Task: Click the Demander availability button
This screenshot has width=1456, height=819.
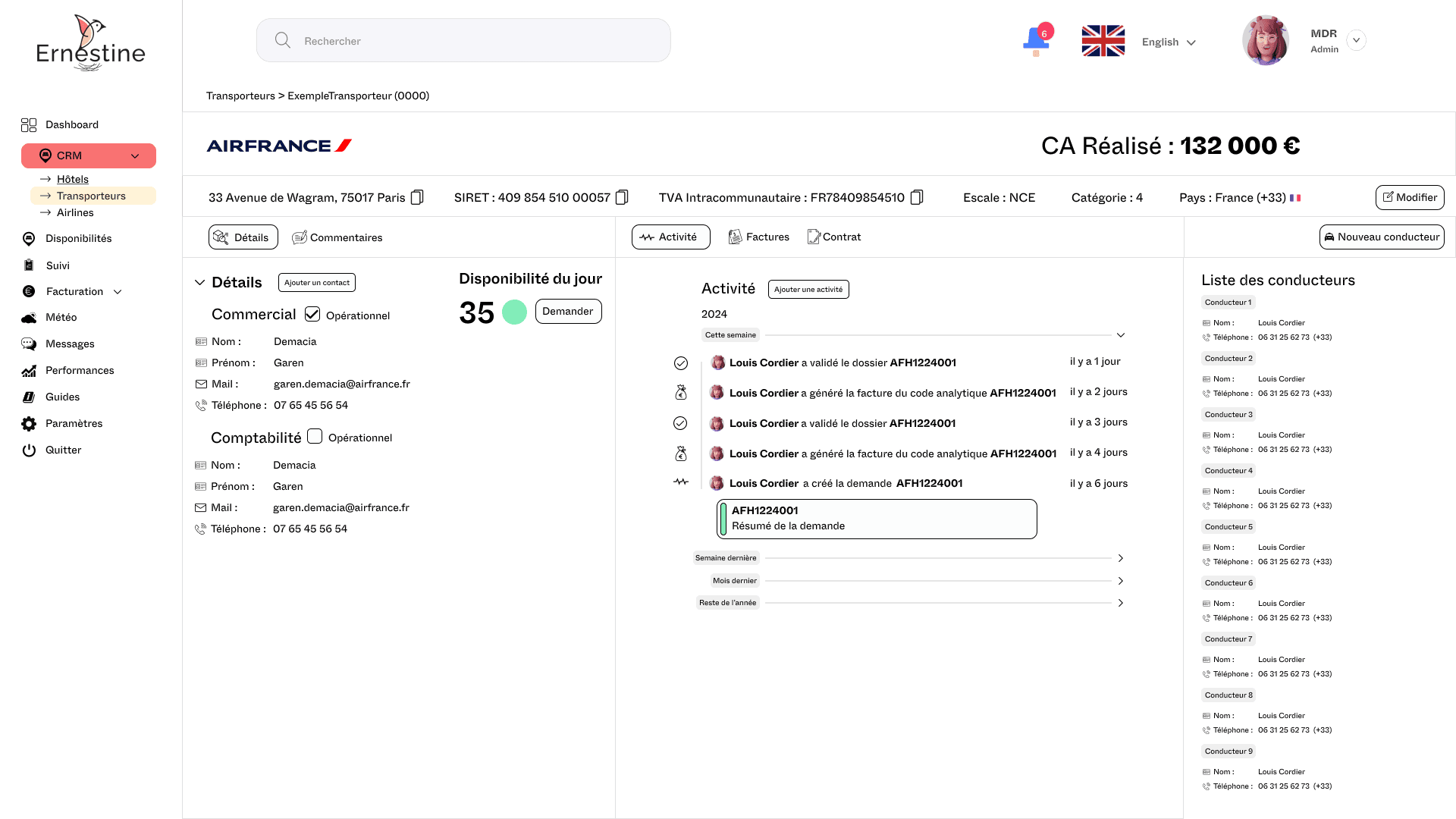Action: 568,312
